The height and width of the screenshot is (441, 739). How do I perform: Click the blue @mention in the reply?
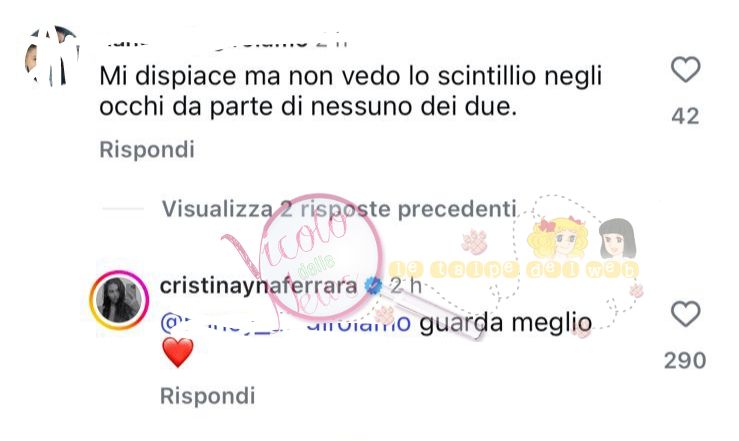coord(285,323)
